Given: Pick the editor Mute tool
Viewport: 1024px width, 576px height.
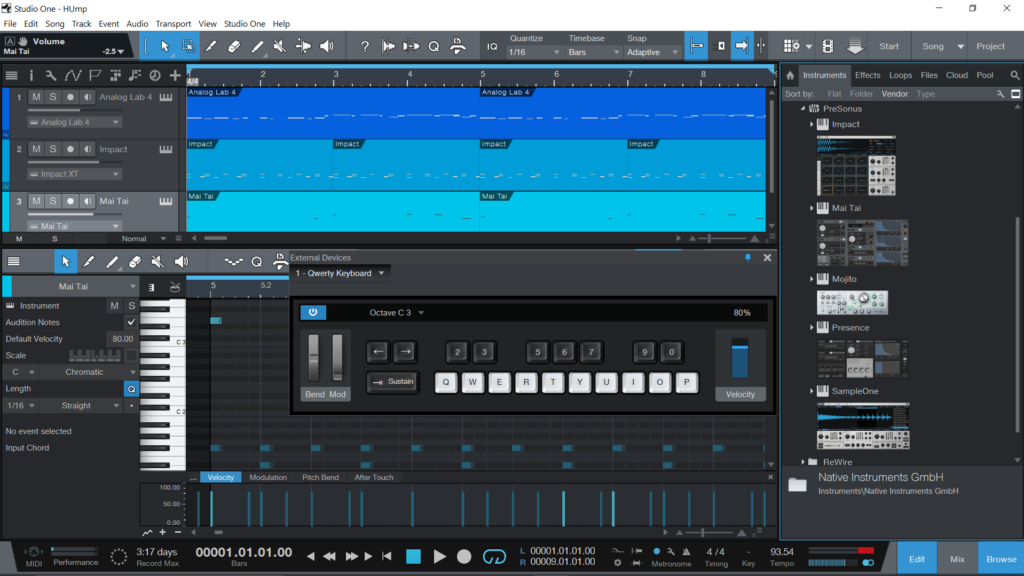Looking at the screenshot, I should tap(157, 262).
